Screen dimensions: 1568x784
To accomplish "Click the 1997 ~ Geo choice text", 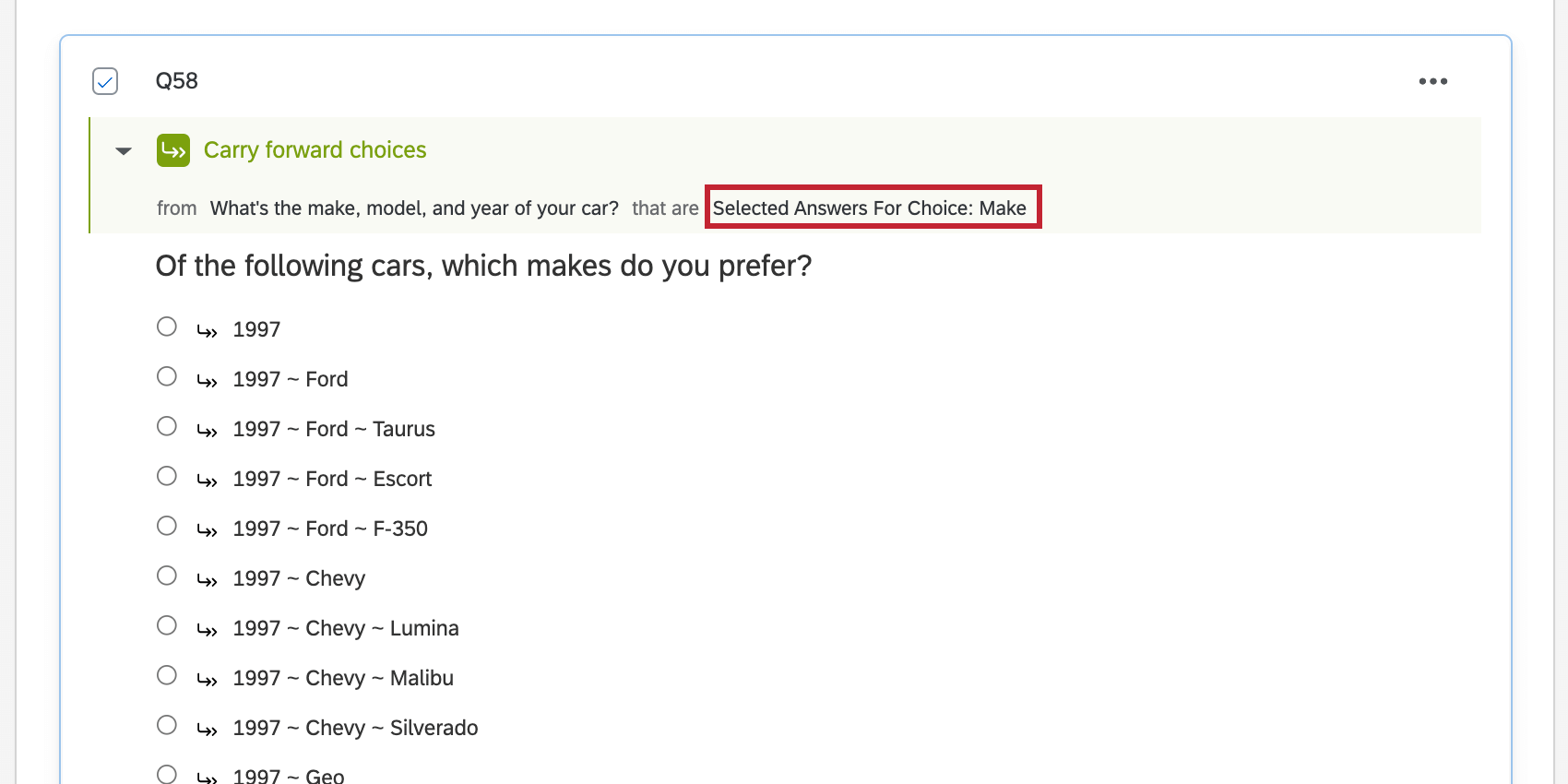I will pos(289,776).
